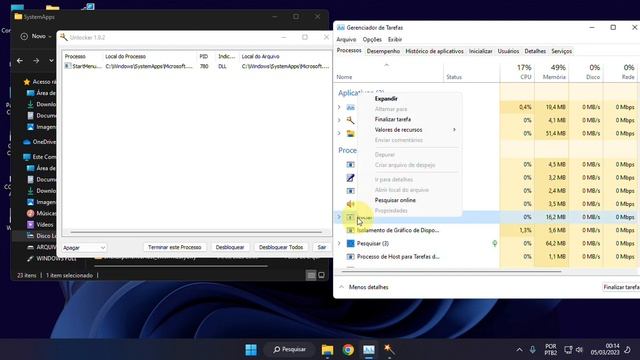Open the Apagar action dropdown in Unlocker
Image resolution: width=640 pixels, height=360 pixels.
84,248
